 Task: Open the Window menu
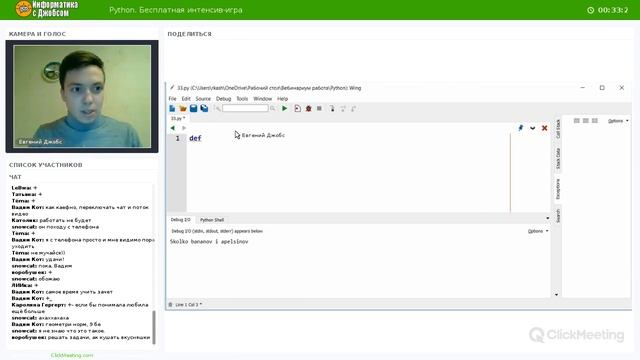[262, 99]
